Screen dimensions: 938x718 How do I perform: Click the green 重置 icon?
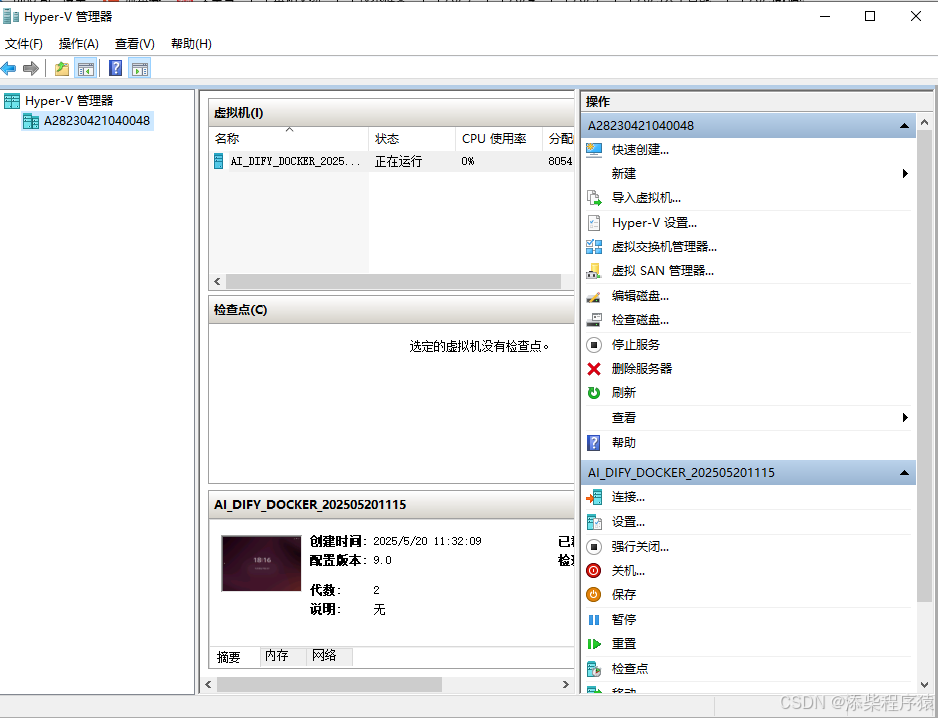pyautogui.click(x=594, y=644)
